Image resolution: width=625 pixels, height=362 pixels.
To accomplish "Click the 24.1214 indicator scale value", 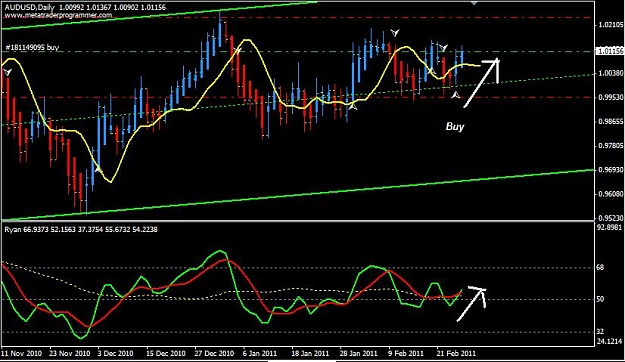I will [x=609, y=341].
